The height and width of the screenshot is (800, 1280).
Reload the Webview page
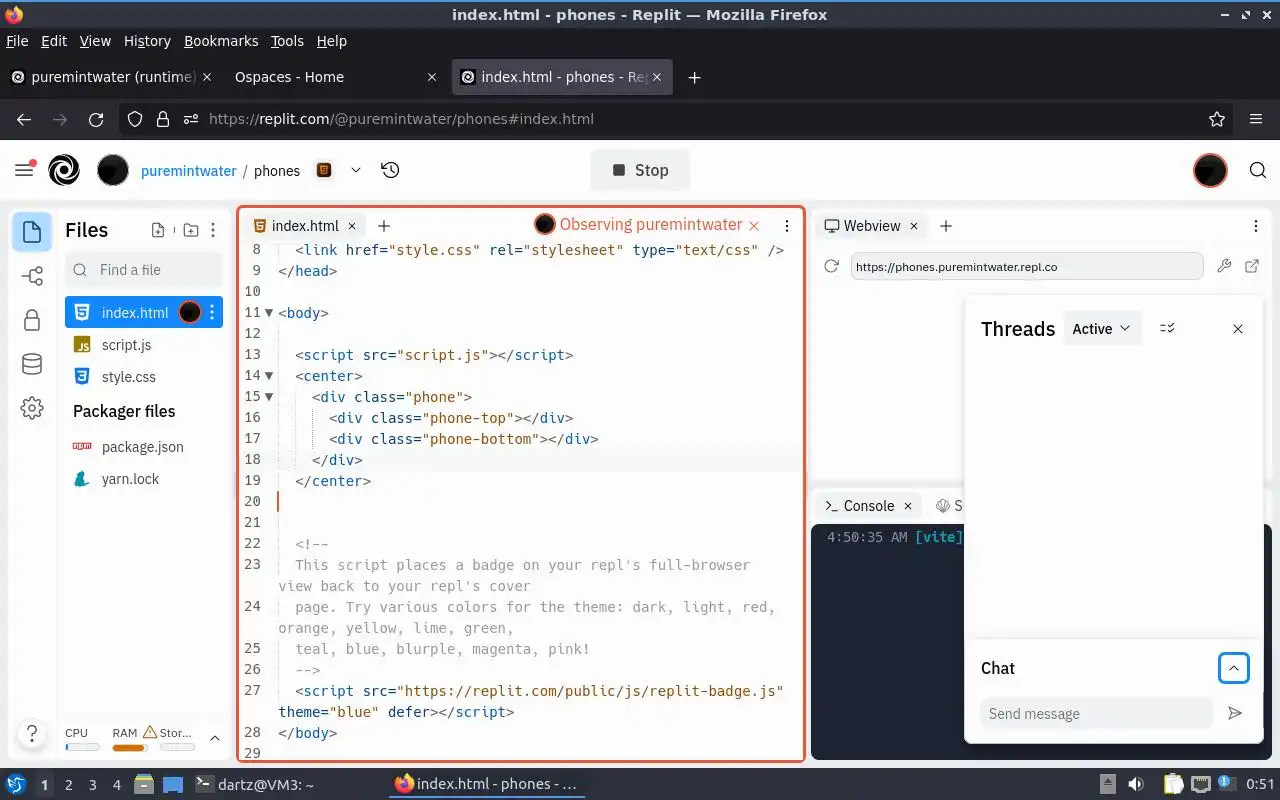pos(831,266)
